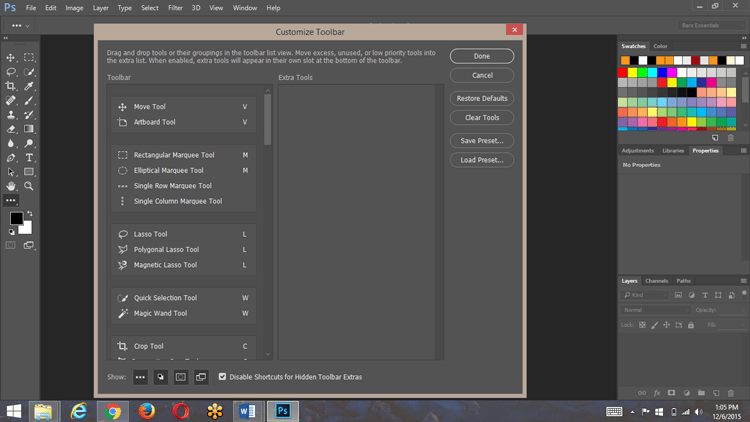
Task: Open the Bare Essentials workspace dropdown
Action: point(711,25)
